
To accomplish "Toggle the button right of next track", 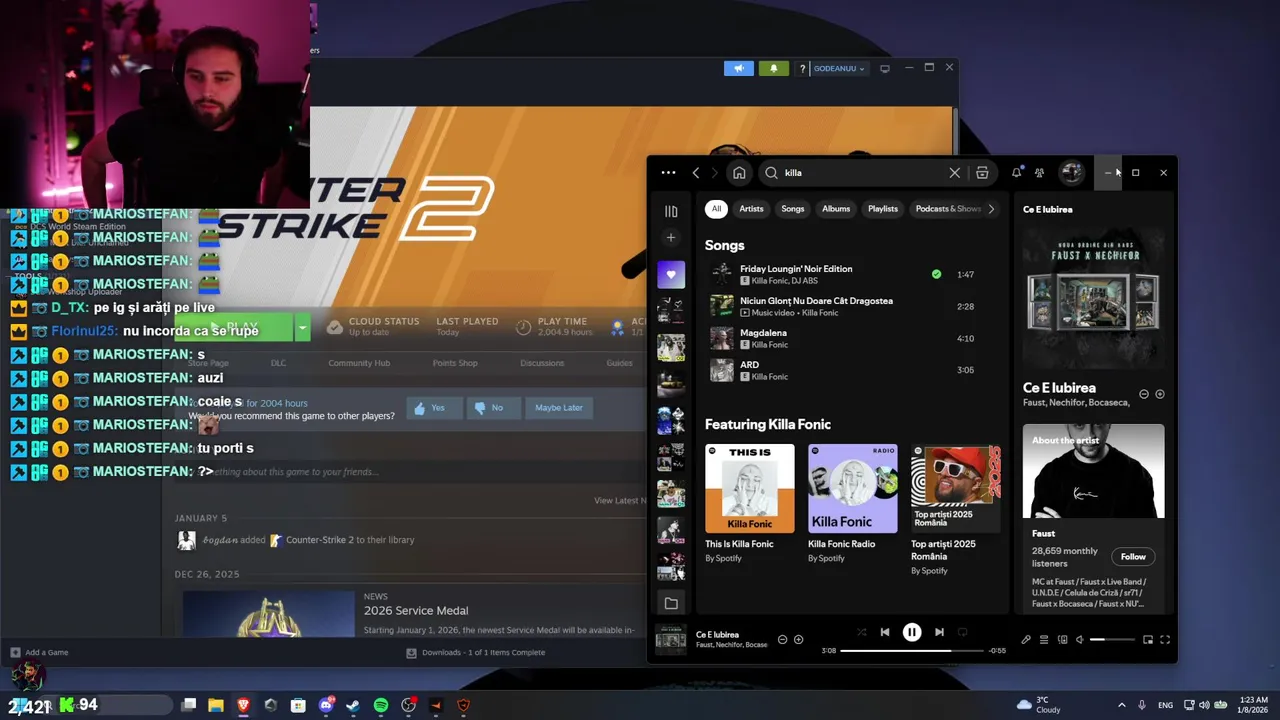I will (963, 632).
